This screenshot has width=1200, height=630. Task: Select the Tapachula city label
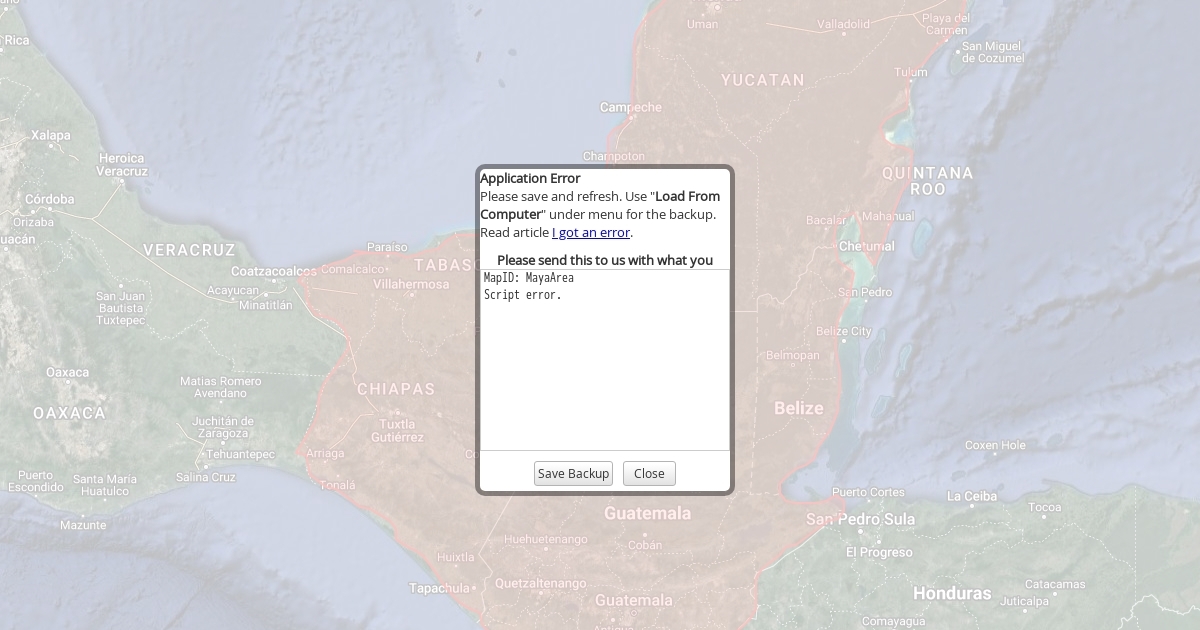[x=439, y=588]
